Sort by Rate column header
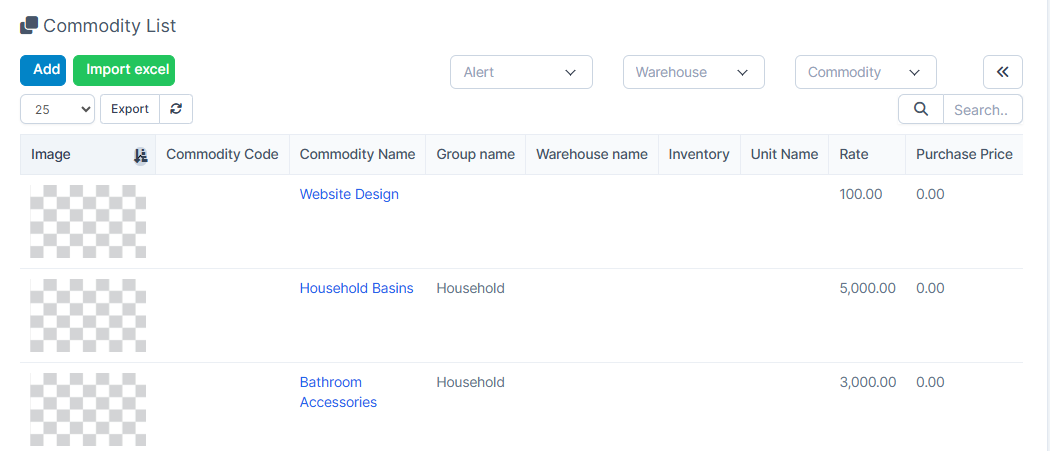1050x451 pixels. coord(854,154)
